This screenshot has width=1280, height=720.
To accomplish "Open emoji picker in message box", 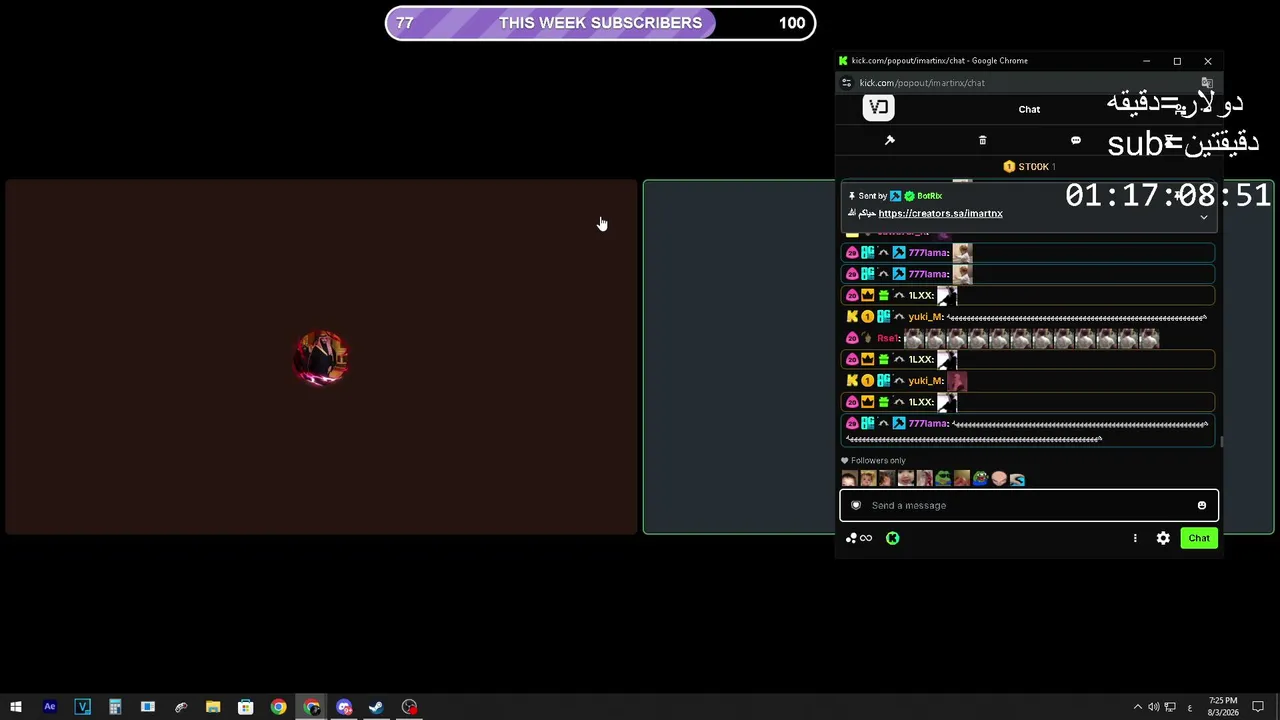I will click(x=1202, y=505).
